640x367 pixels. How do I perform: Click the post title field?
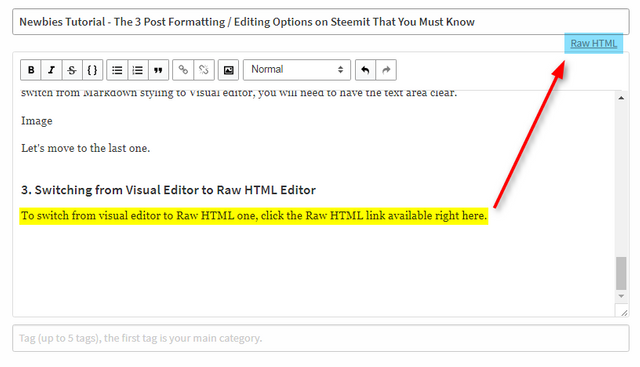321,22
